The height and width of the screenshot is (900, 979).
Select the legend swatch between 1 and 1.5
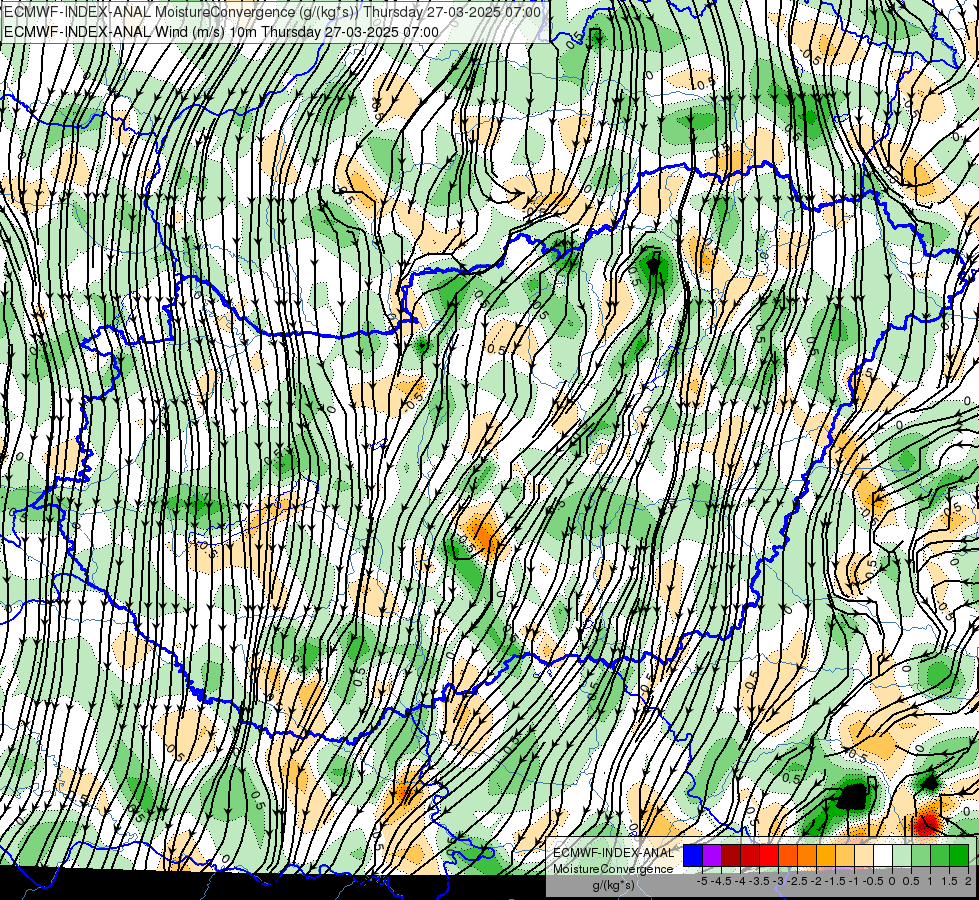click(940, 856)
